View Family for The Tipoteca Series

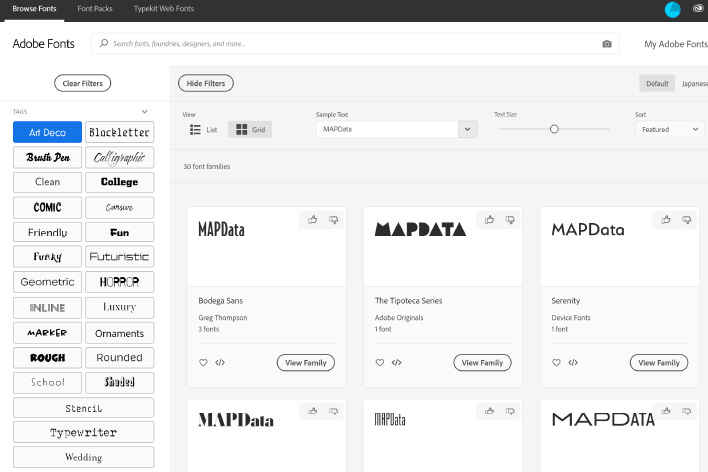tap(482, 363)
